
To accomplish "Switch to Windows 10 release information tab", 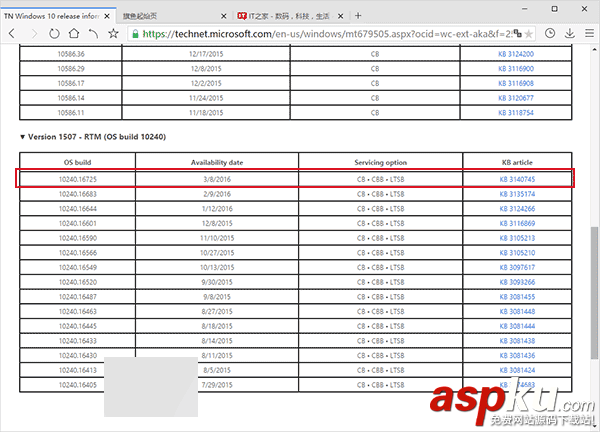I will (x=52, y=16).
